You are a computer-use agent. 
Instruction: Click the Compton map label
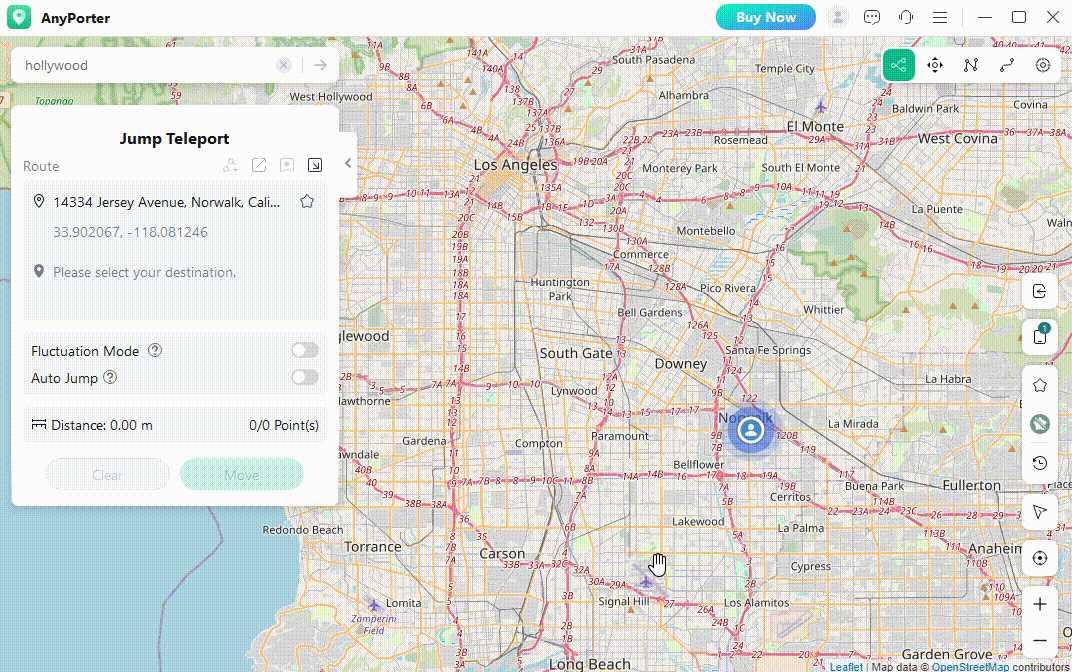click(x=539, y=443)
